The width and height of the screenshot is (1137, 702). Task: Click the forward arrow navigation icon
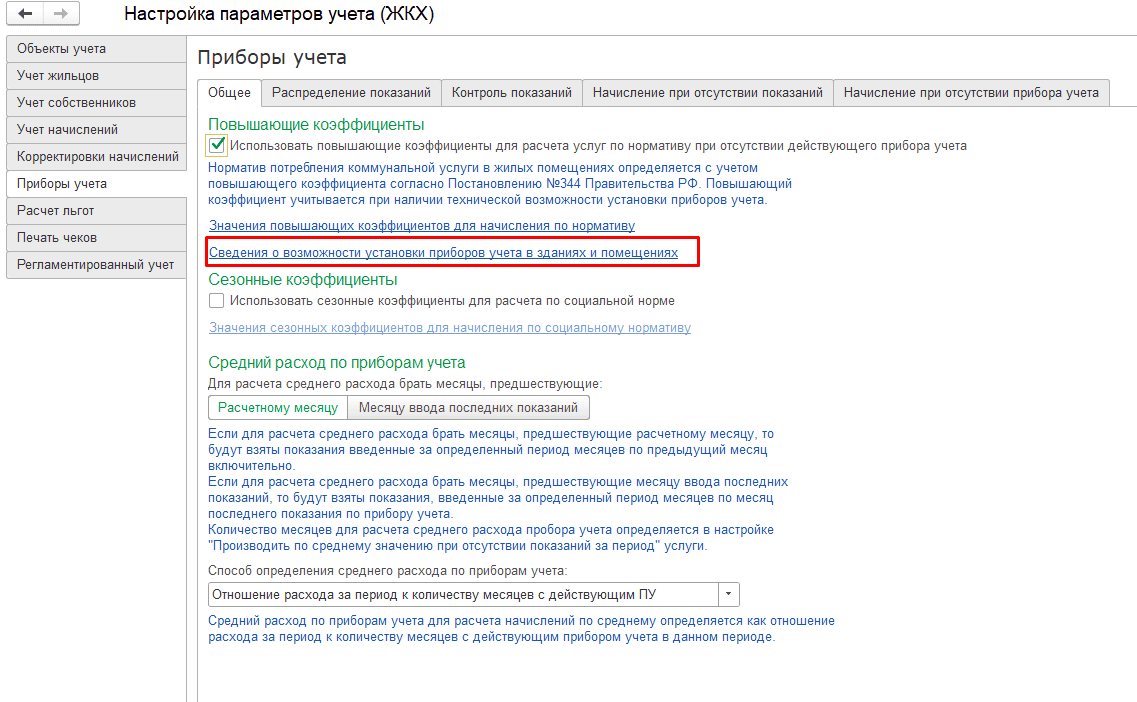click(x=62, y=14)
